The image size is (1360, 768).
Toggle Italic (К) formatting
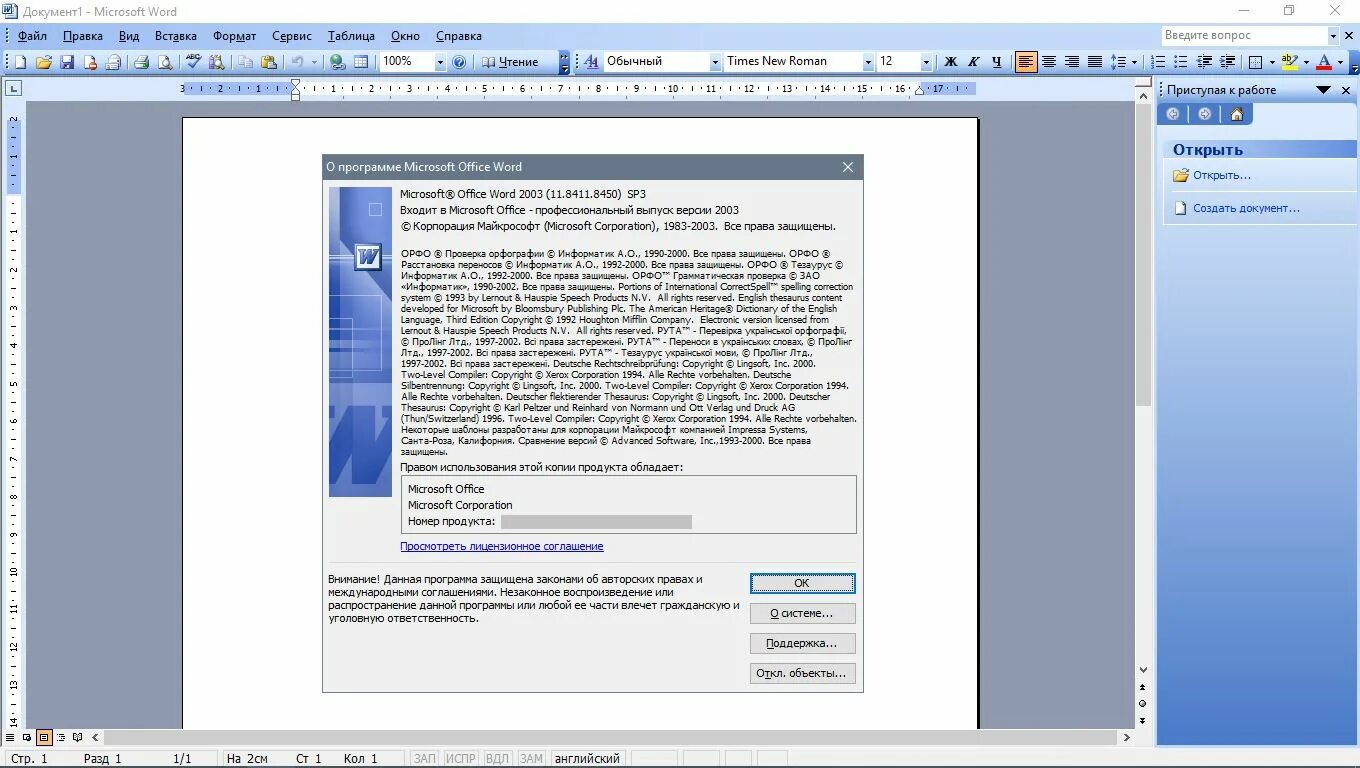point(974,62)
